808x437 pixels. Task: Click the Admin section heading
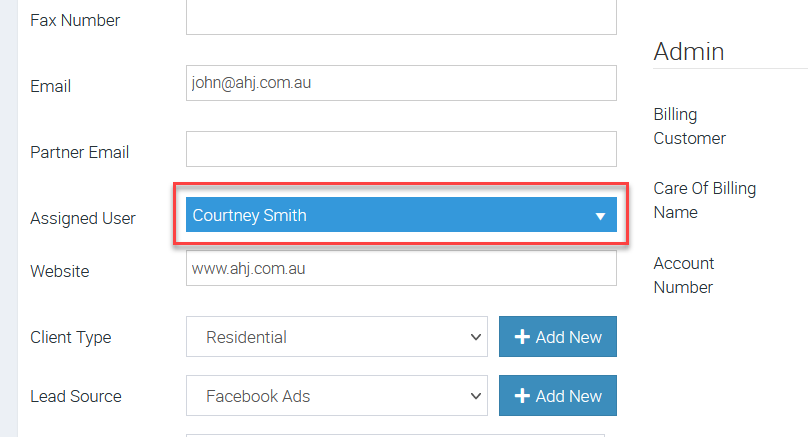click(689, 52)
